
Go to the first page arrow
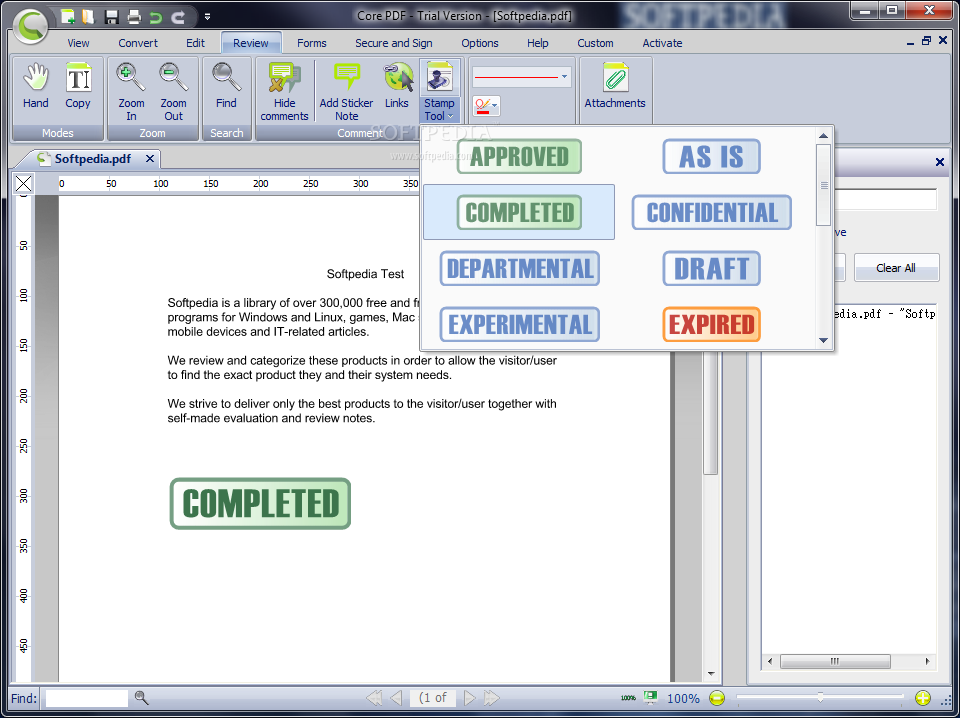[x=373, y=697]
